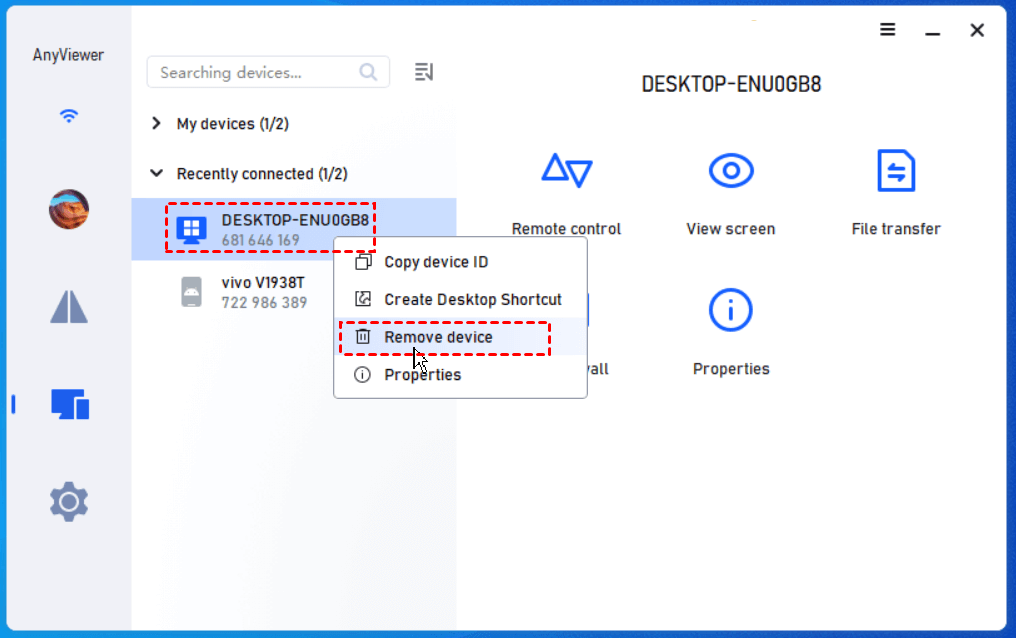Select the vivo V1938T device row
Image resolution: width=1016 pixels, height=638 pixels.
click(x=294, y=292)
